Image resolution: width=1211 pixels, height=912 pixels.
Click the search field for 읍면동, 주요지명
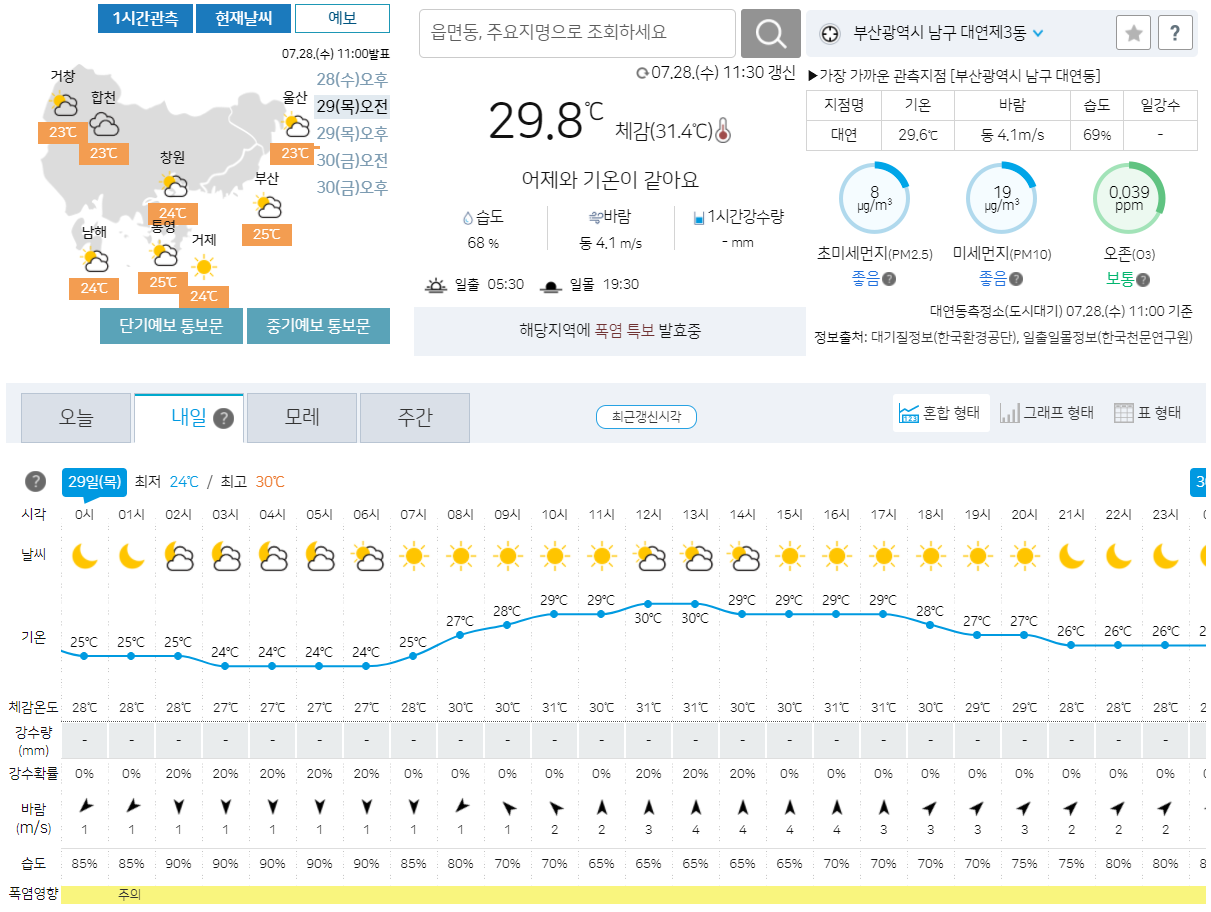[x=577, y=33]
